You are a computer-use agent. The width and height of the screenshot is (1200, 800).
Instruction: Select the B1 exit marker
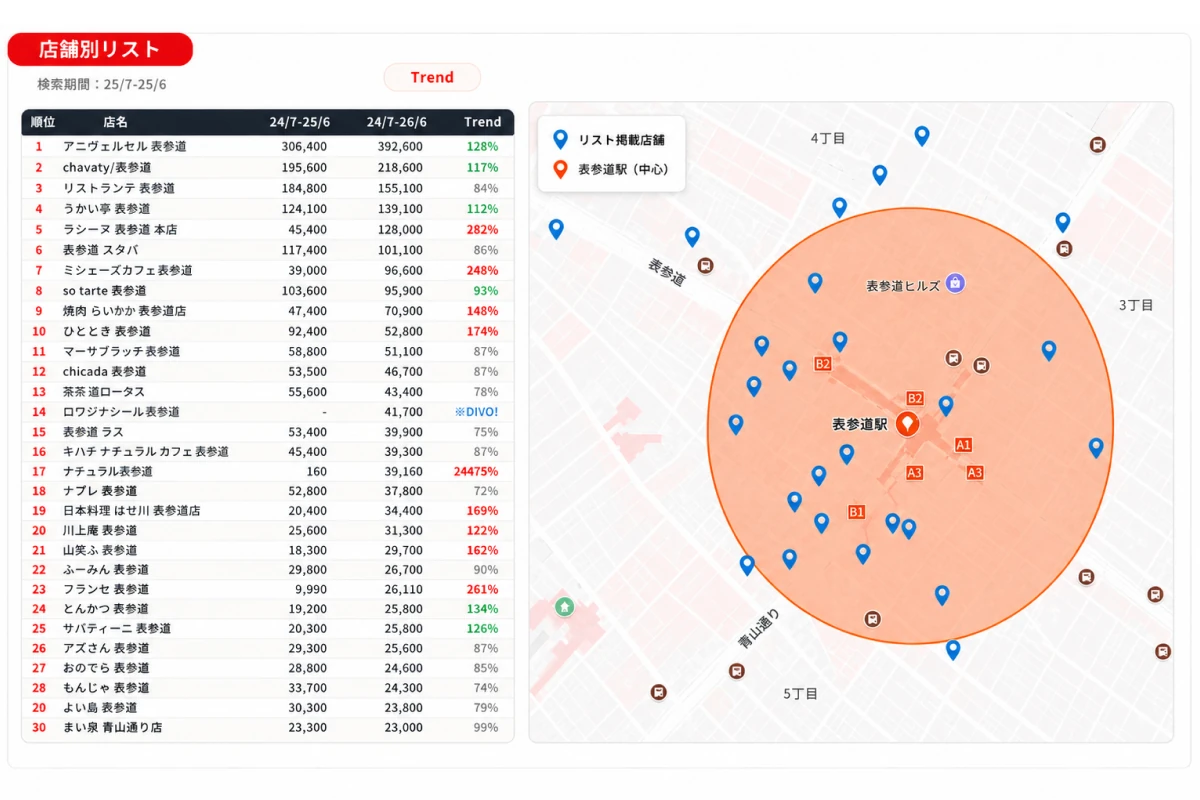click(856, 512)
